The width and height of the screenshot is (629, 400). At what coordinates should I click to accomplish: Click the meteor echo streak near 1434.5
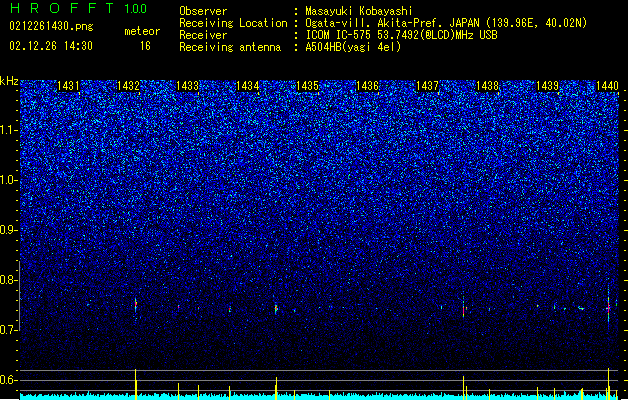[276, 308]
